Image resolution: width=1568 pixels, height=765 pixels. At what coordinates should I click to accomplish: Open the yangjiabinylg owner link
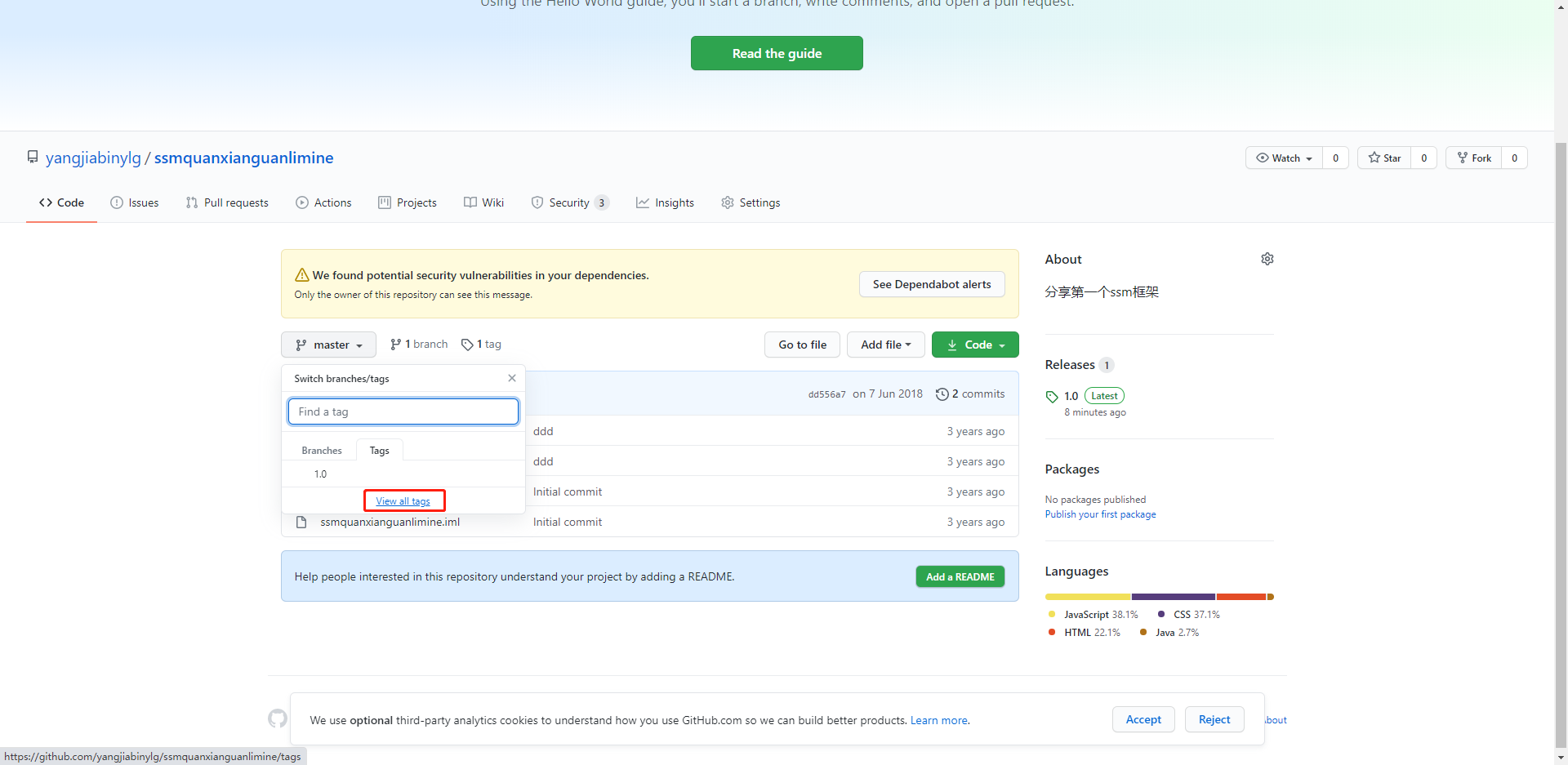pos(93,158)
